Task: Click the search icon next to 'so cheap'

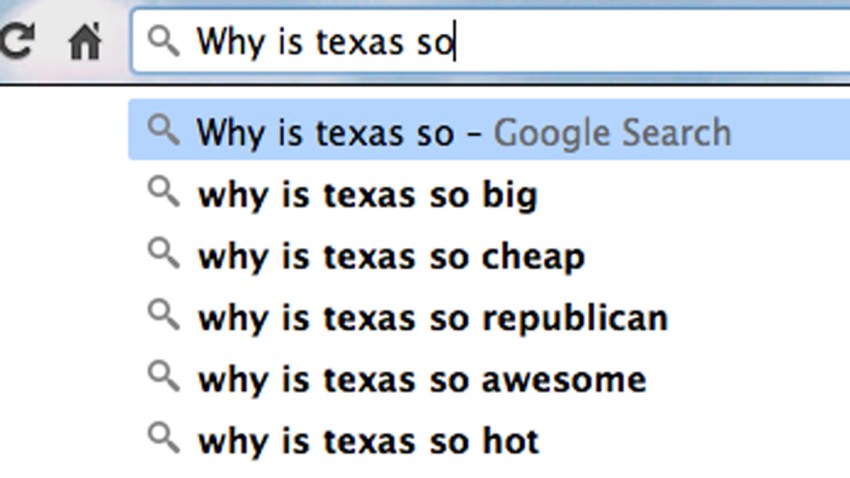Action: pos(163,254)
